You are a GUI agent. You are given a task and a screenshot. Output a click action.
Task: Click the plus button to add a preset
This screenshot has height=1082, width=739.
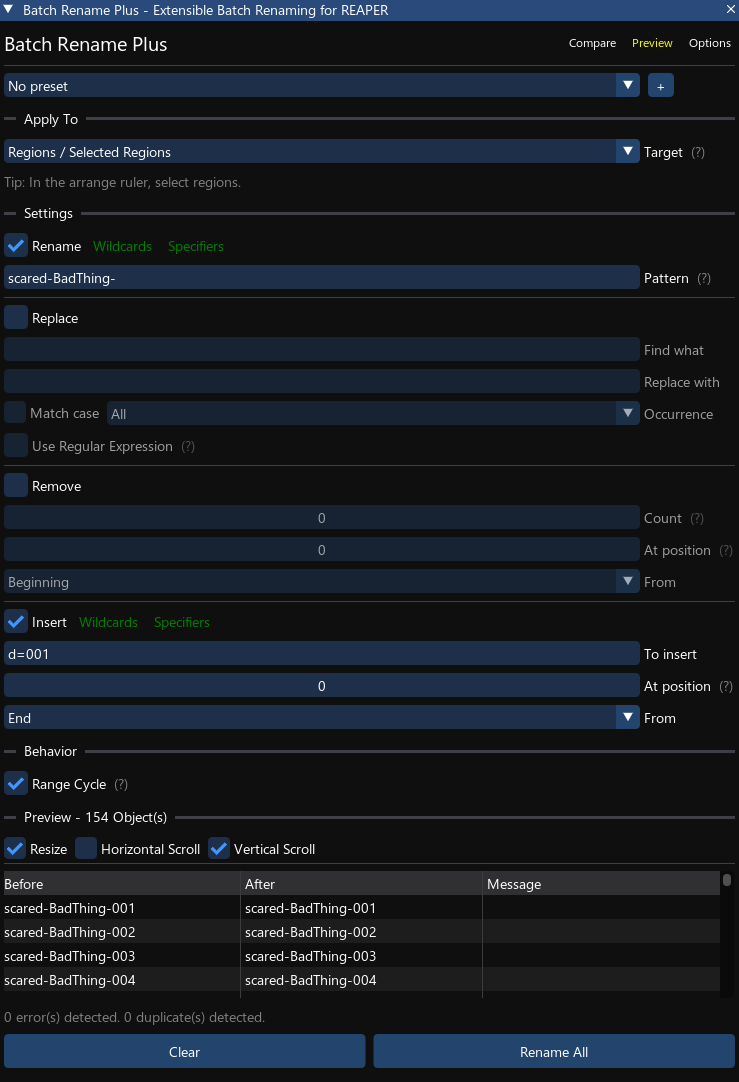pos(660,86)
